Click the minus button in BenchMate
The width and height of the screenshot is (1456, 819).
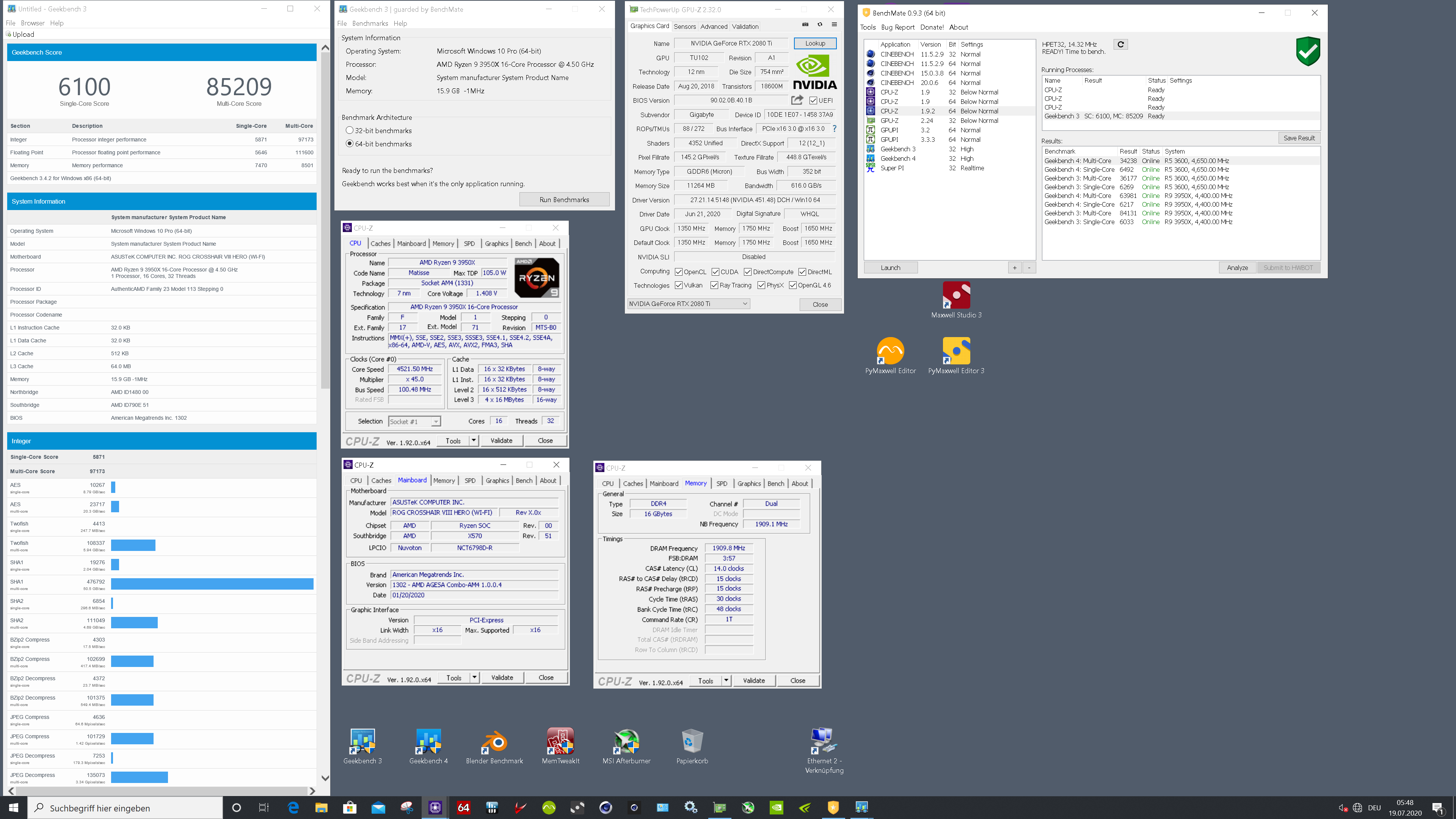pos(1029,268)
